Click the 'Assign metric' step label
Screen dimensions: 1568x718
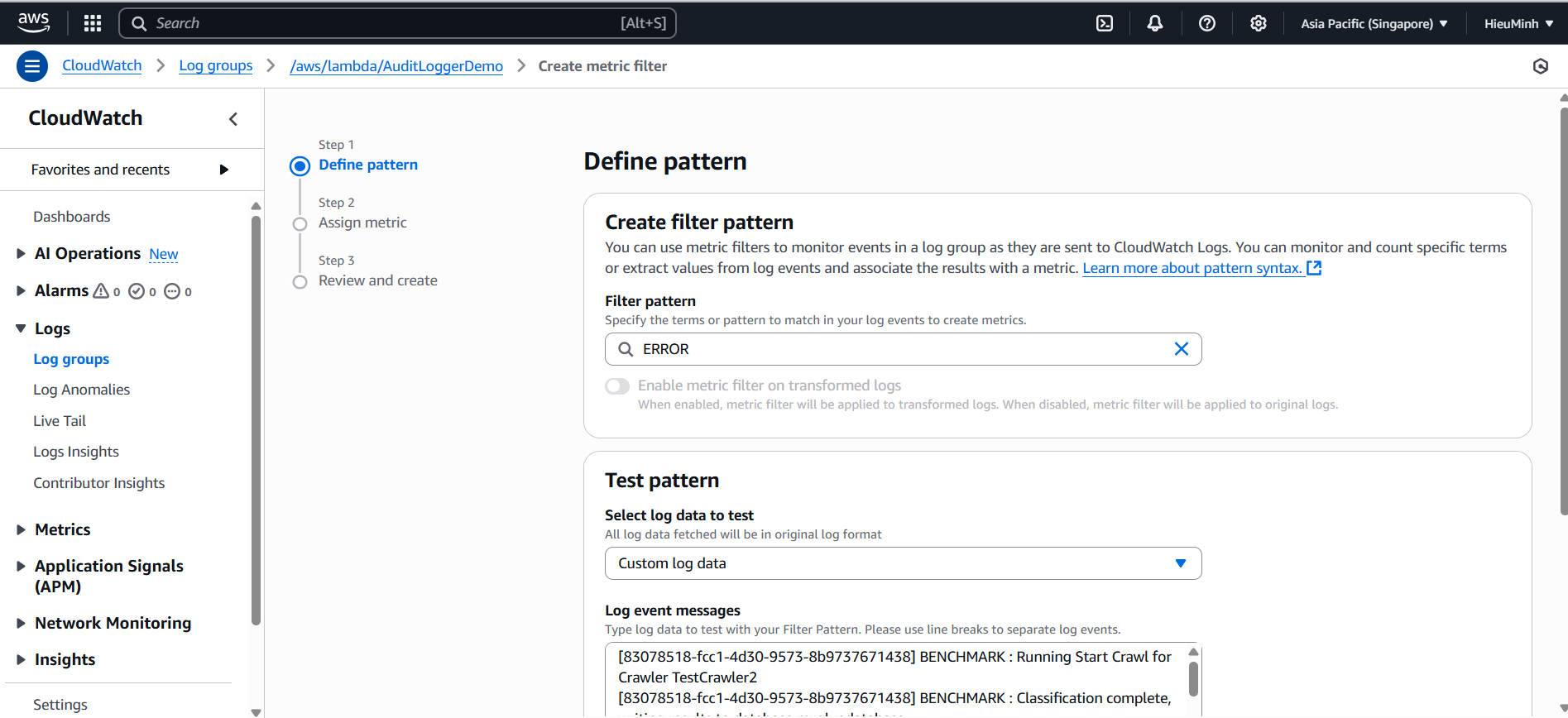point(362,223)
